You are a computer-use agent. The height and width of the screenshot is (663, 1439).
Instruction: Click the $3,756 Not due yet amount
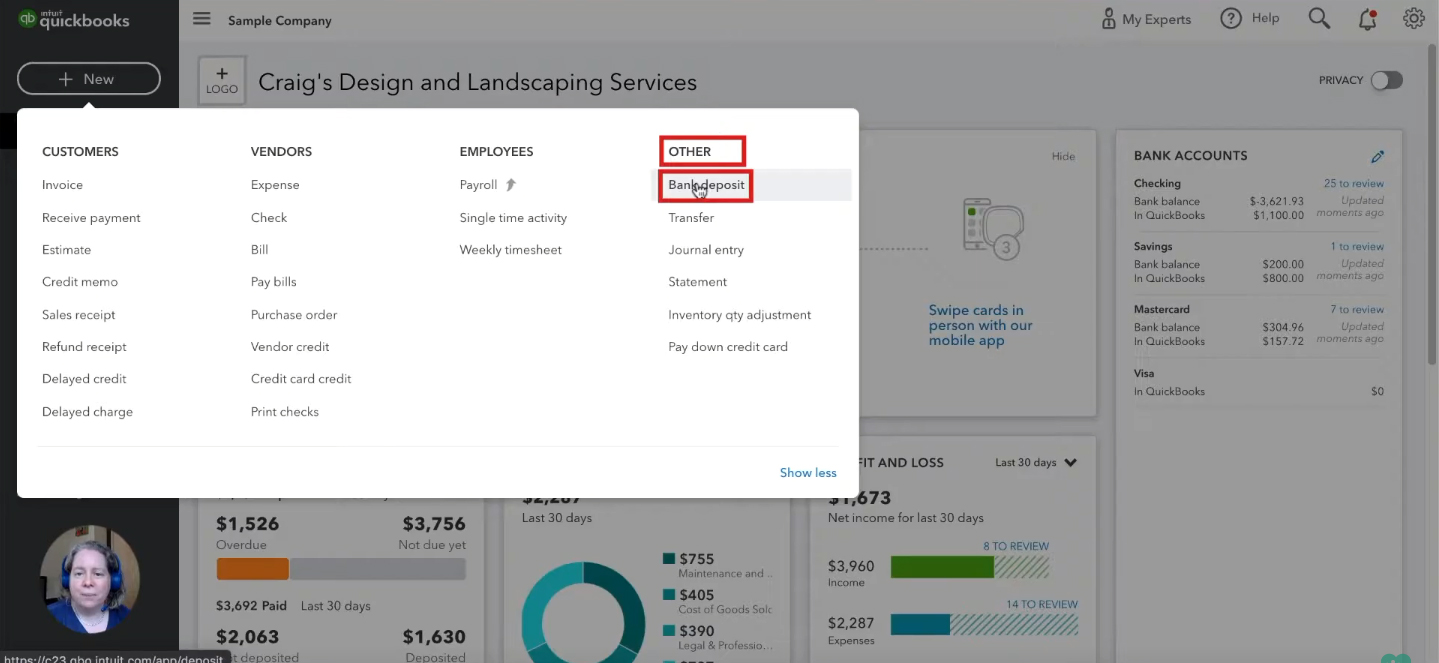[434, 524]
